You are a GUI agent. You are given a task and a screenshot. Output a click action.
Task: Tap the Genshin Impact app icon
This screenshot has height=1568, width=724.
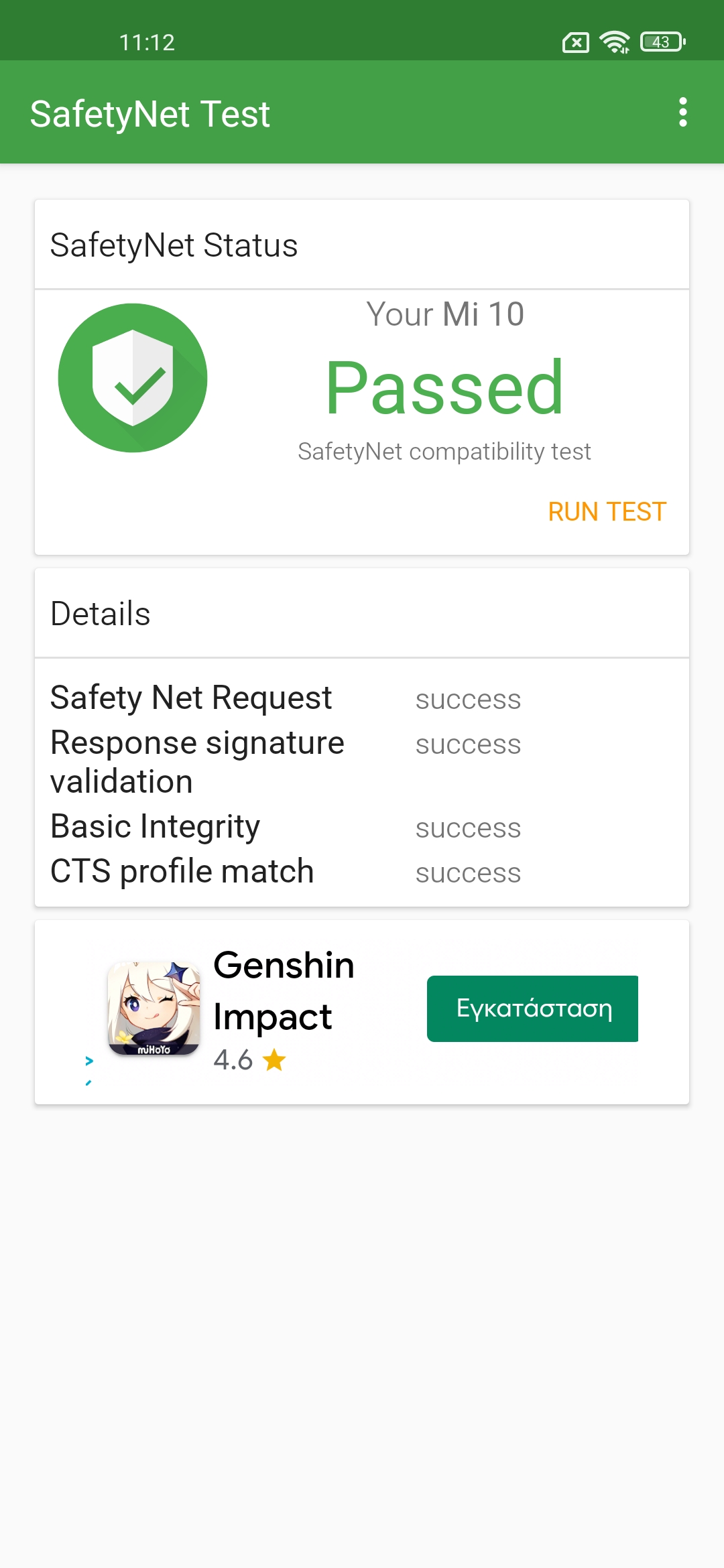(x=154, y=1008)
